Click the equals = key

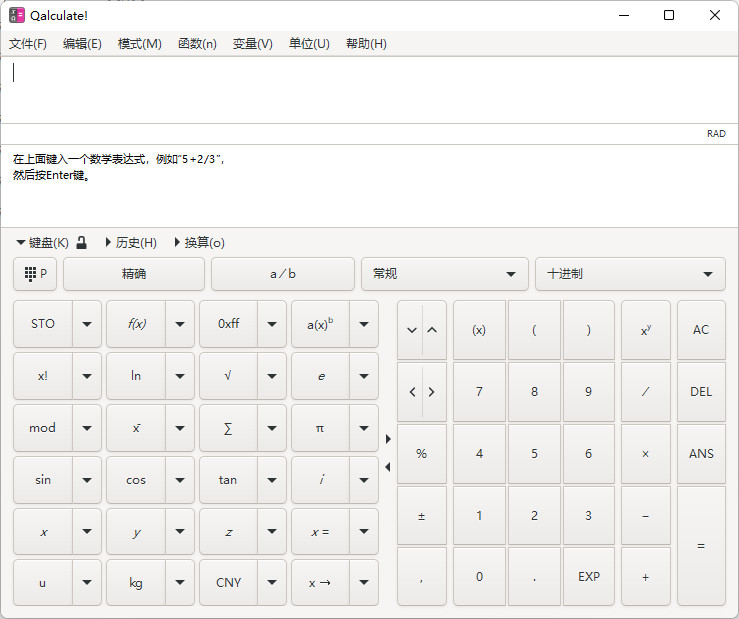point(701,546)
